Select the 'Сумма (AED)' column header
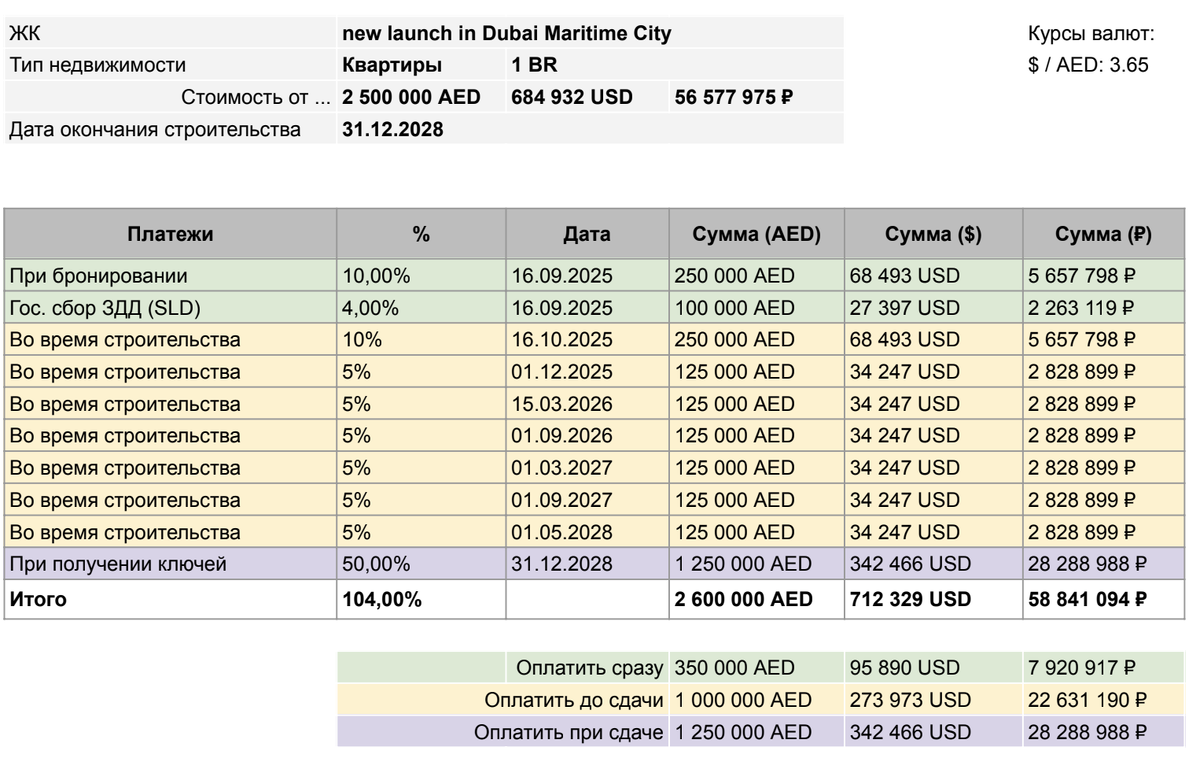This screenshot has height=773, width=1200. tap(757, 233)
